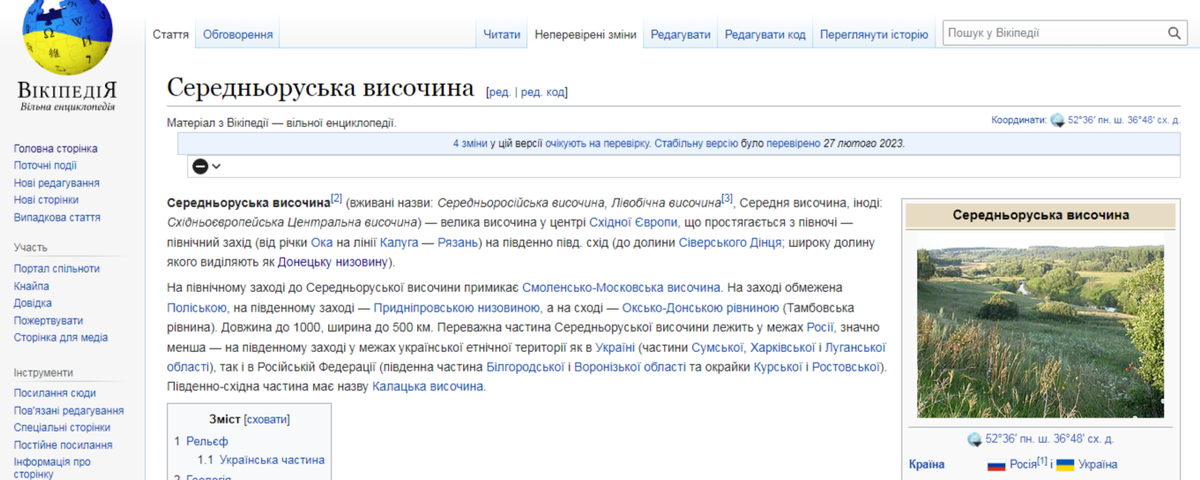Click coordinates link below infobox photo
This screenshot has height=480, width=1200.
pyautogui.click(x=1049, y=439)
